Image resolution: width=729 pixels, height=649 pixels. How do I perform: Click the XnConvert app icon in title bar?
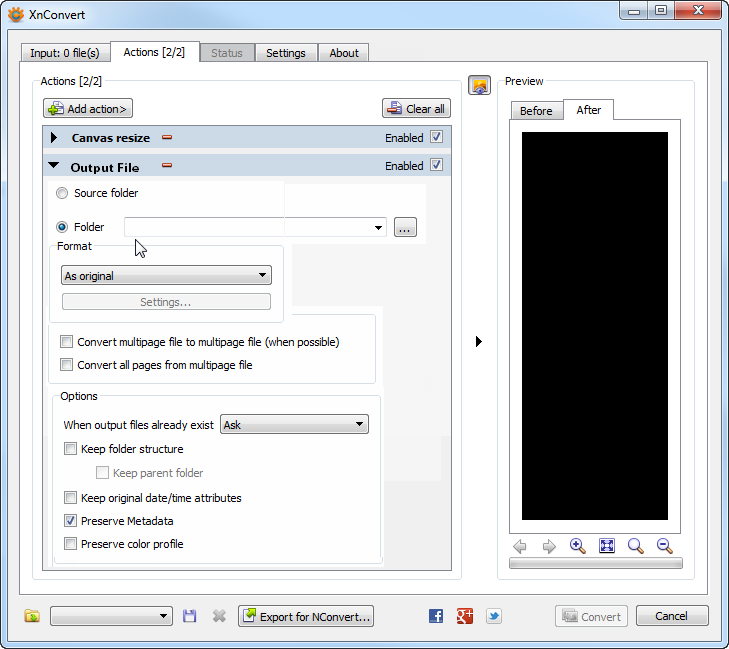point(16,14)
